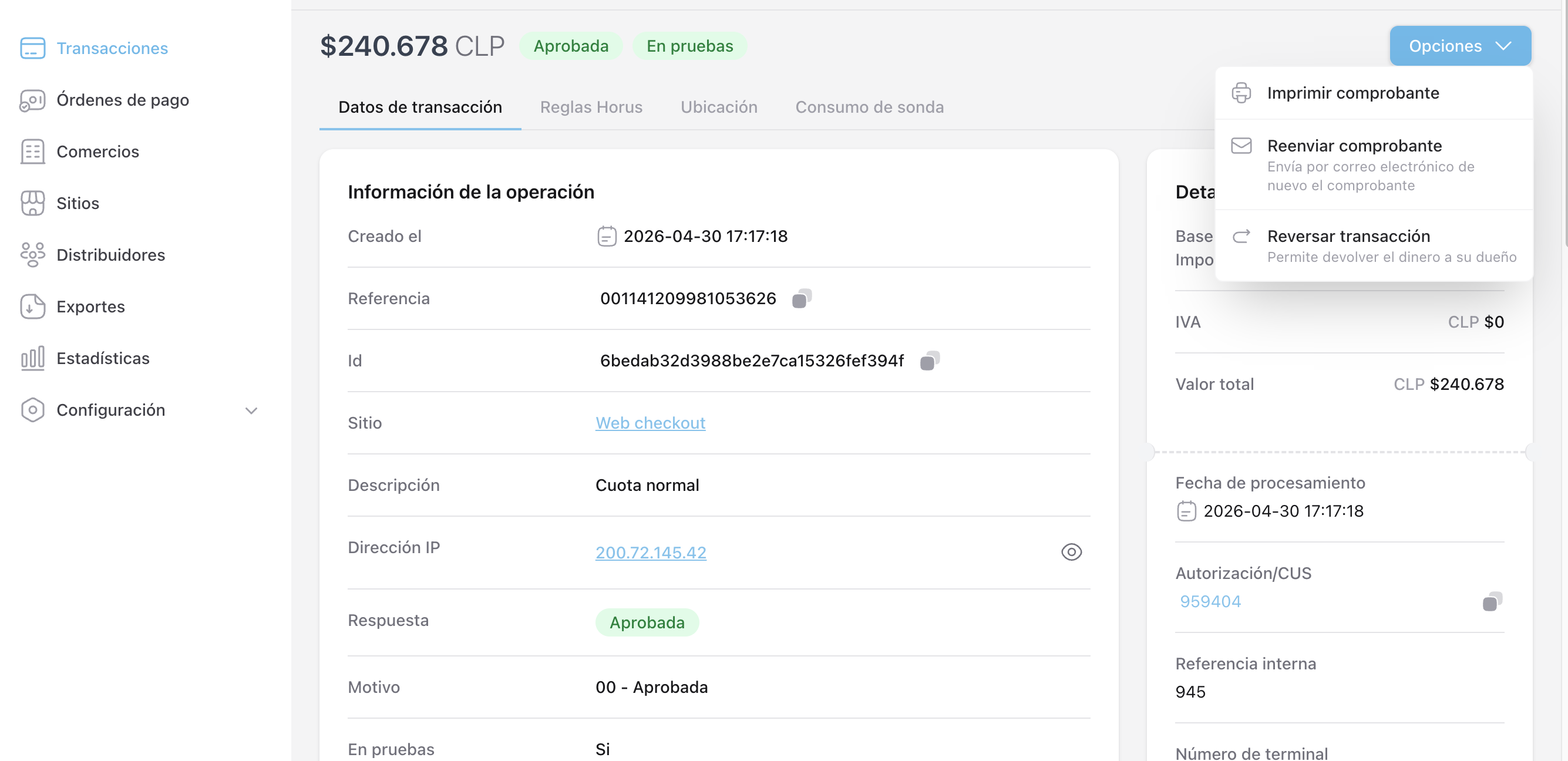Navigate to Comercios in sidebar

(98, 151)
